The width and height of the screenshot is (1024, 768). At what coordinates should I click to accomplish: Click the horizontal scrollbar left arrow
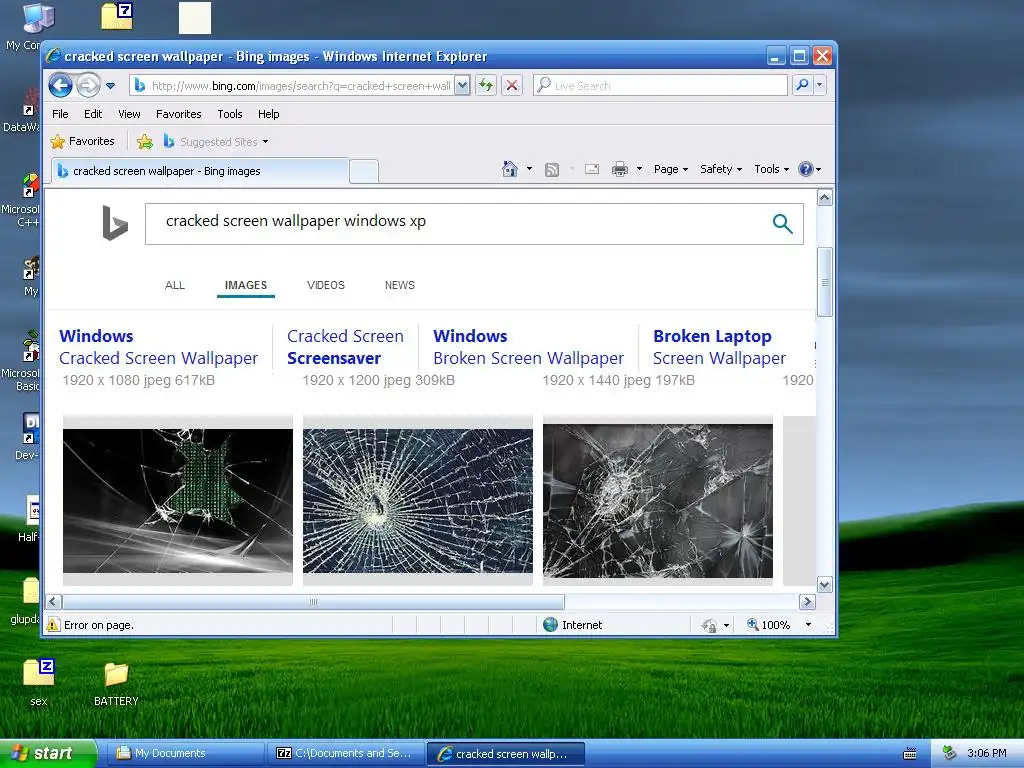click(54, 601)
